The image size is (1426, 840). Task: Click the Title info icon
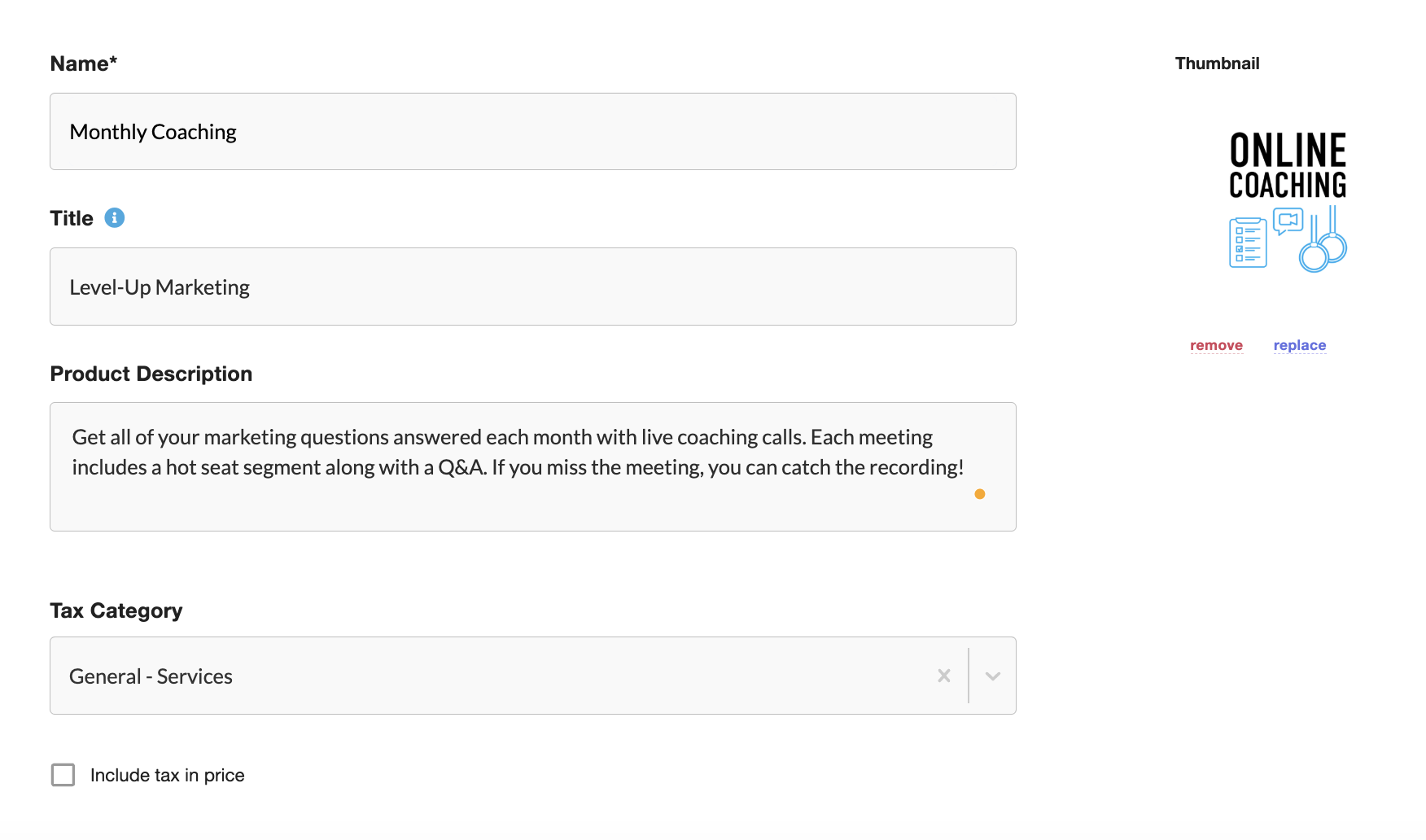coord(115,218)
